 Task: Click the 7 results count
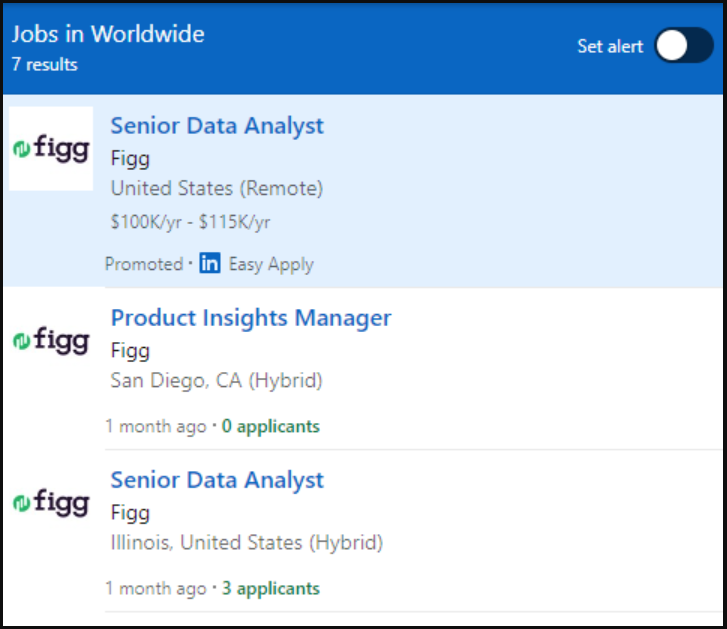[45, 64]
